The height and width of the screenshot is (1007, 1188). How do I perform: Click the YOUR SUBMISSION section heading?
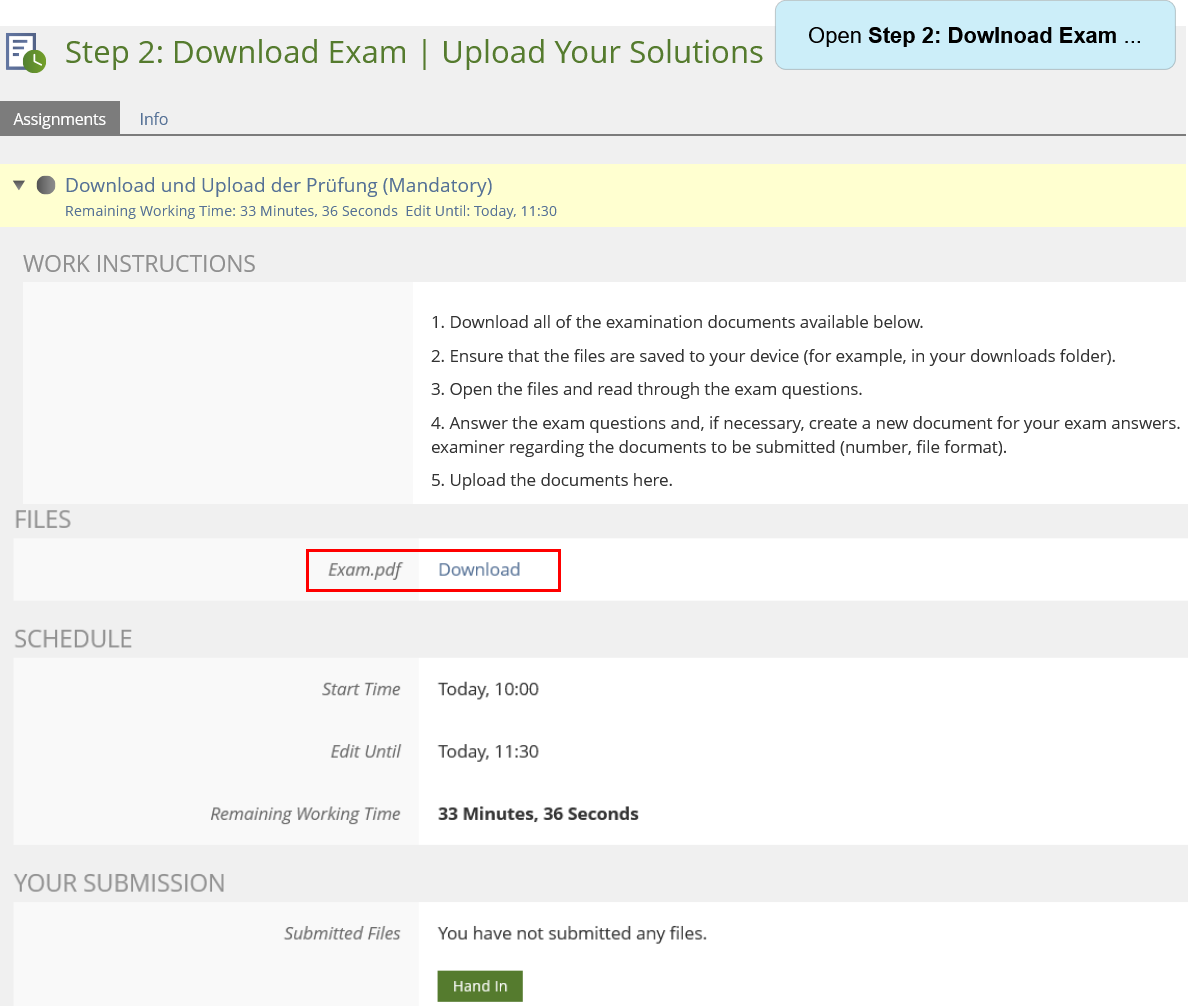tap(119, 883)
